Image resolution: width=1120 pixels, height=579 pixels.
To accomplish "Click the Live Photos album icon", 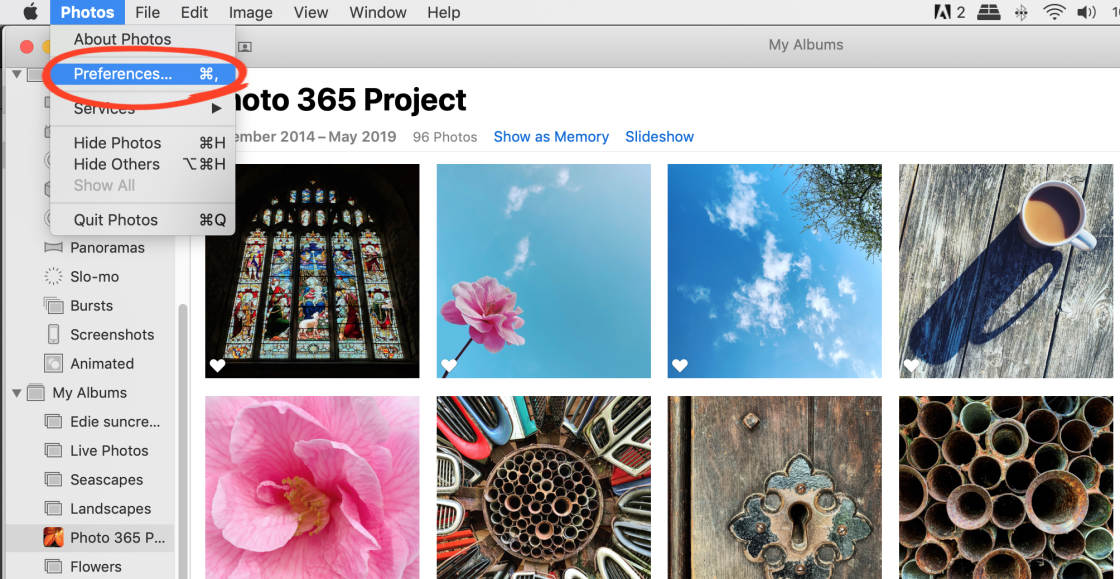I will pyautogui.click(x=54, y=450).
